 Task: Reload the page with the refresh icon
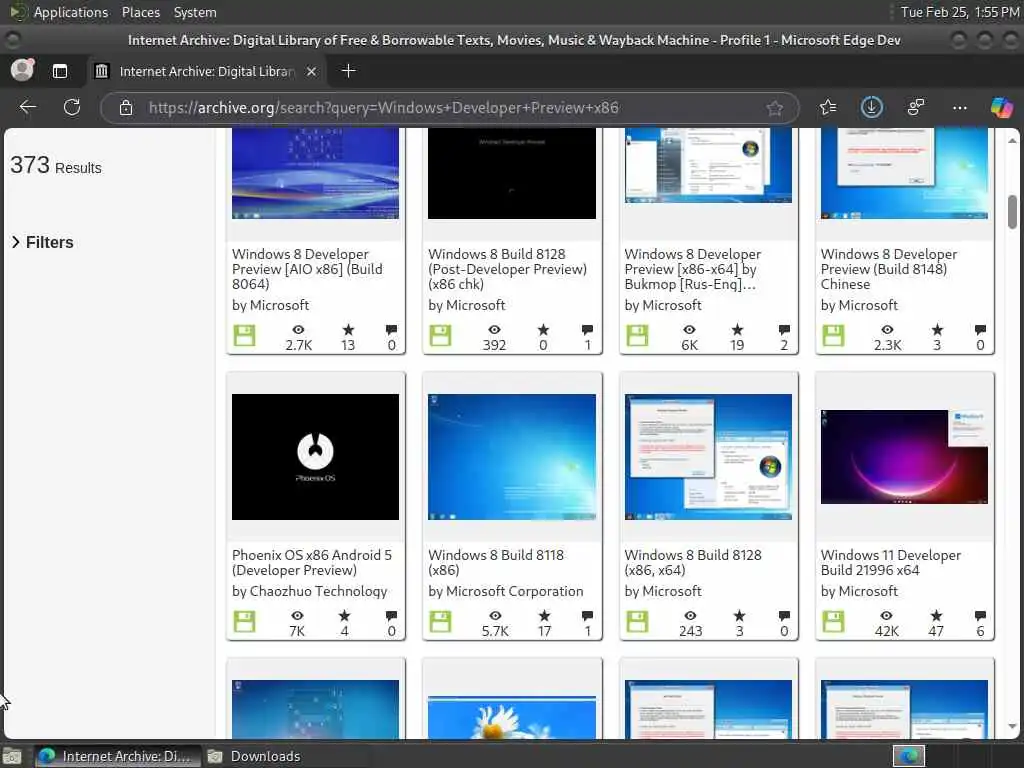[72, 107]
